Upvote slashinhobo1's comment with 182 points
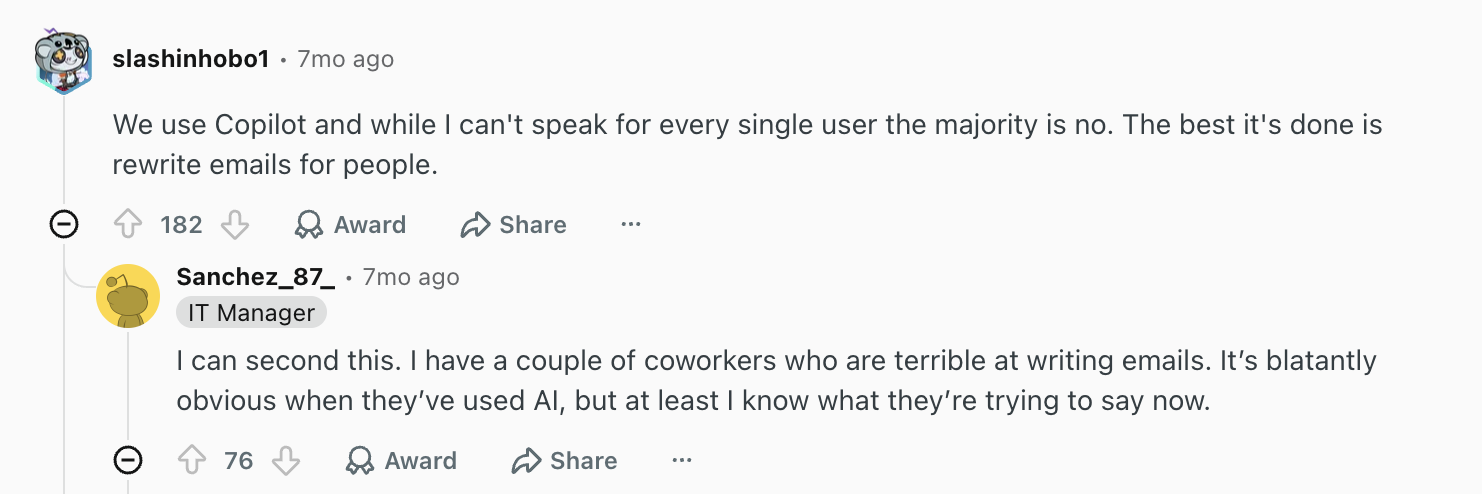 128,225
